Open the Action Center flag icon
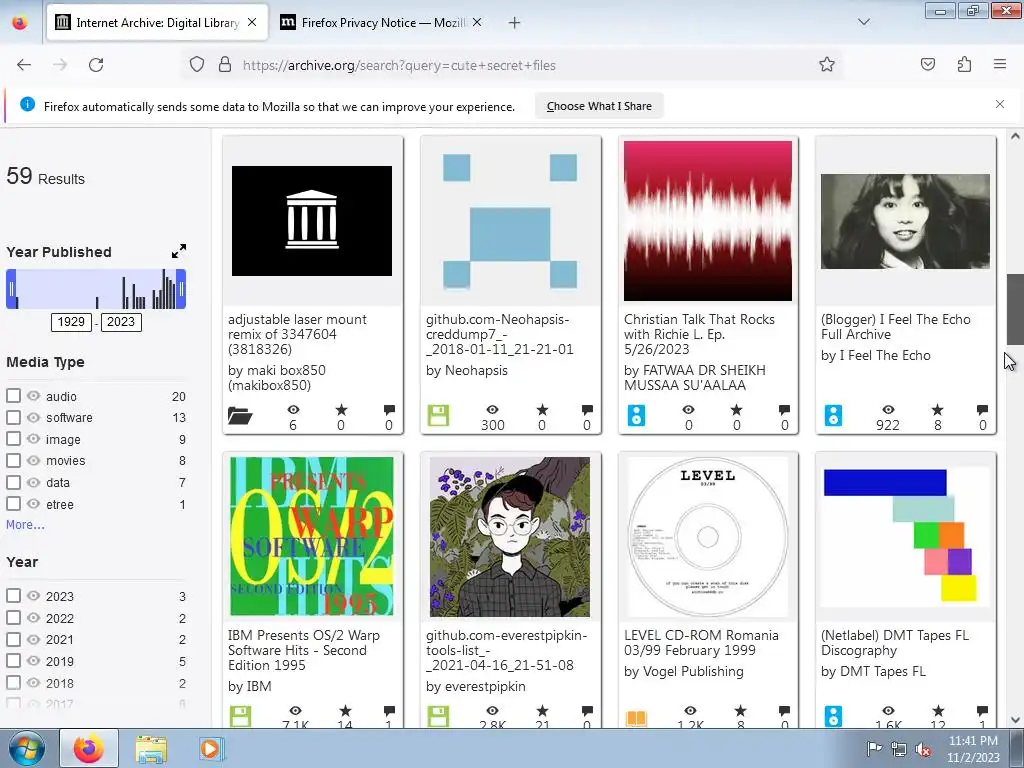Viewport: 1024px width, 768px height. coord(874,748)
